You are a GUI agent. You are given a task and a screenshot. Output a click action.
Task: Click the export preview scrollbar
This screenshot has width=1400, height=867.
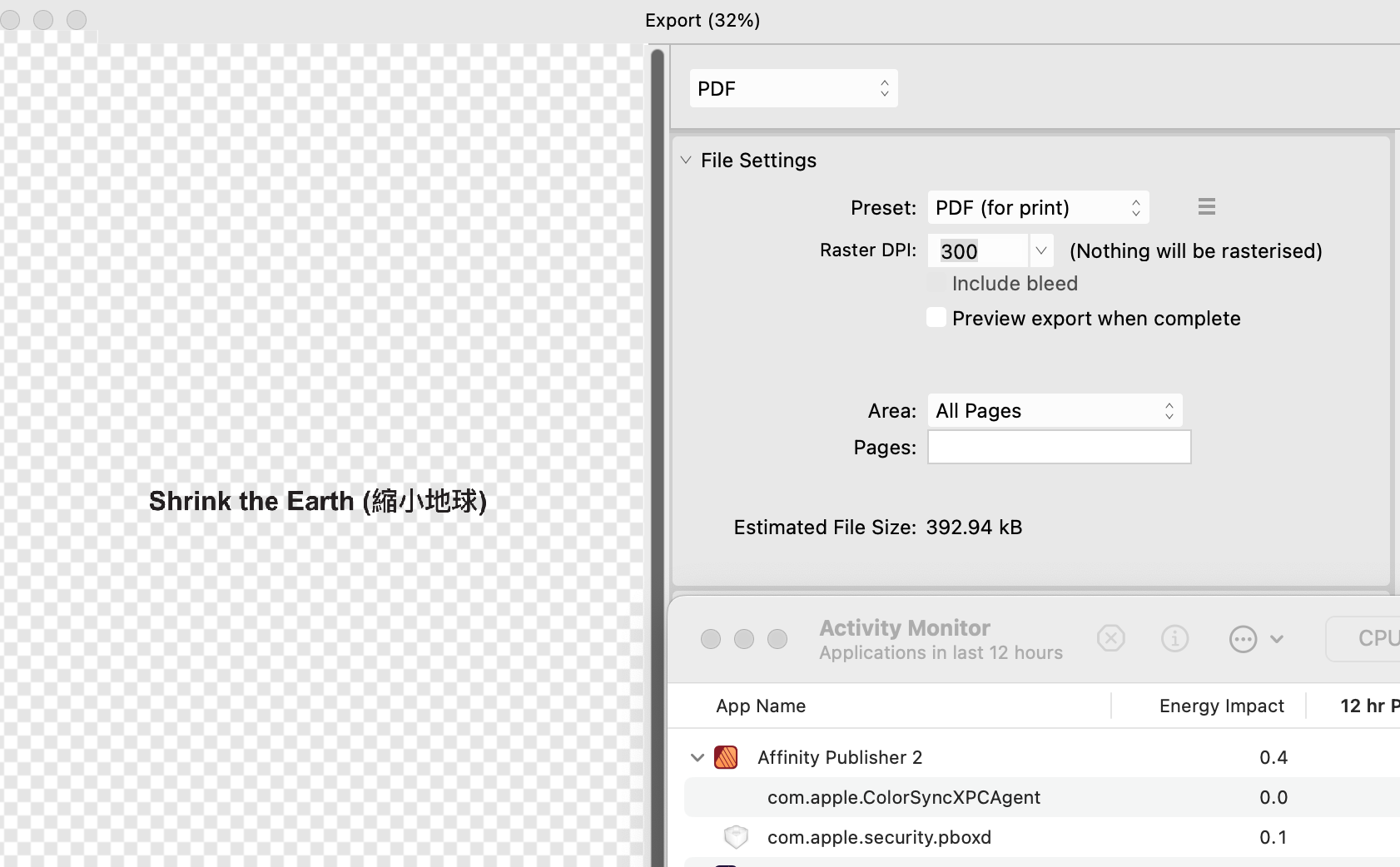click(x=658, y=458)
